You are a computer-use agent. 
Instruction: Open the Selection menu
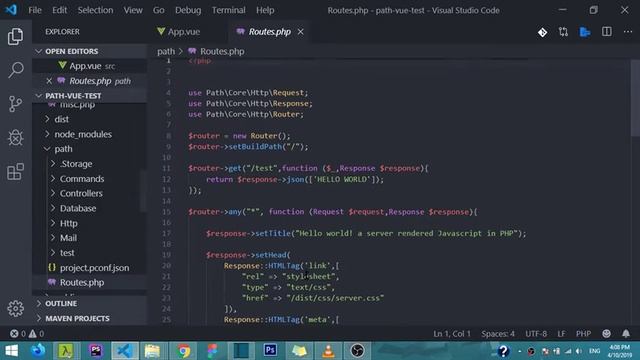[x=96, y=10]
